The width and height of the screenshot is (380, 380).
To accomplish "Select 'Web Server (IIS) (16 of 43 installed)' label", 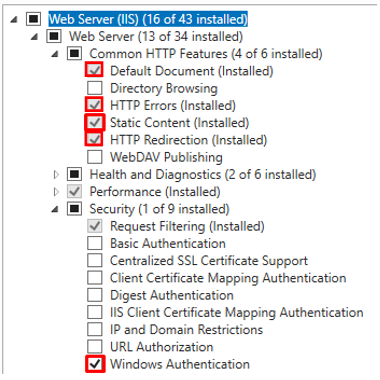I will [148, 19].
